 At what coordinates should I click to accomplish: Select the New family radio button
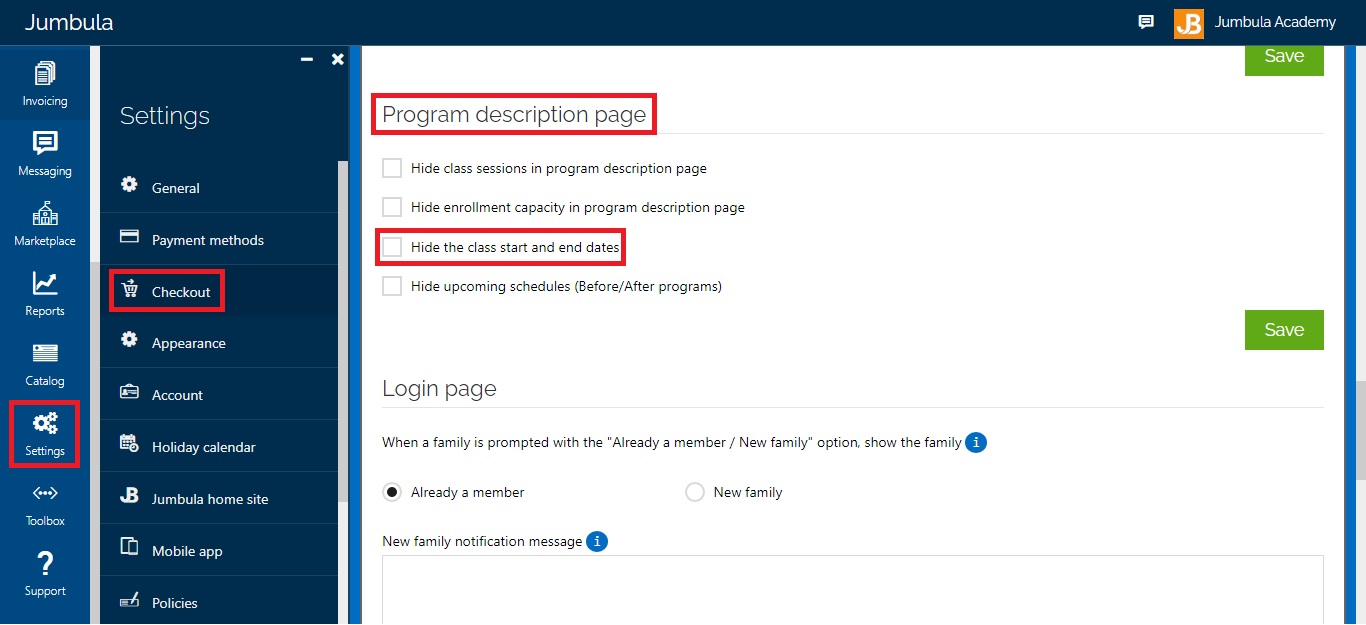pyautogui.click(x=694, y=492)
